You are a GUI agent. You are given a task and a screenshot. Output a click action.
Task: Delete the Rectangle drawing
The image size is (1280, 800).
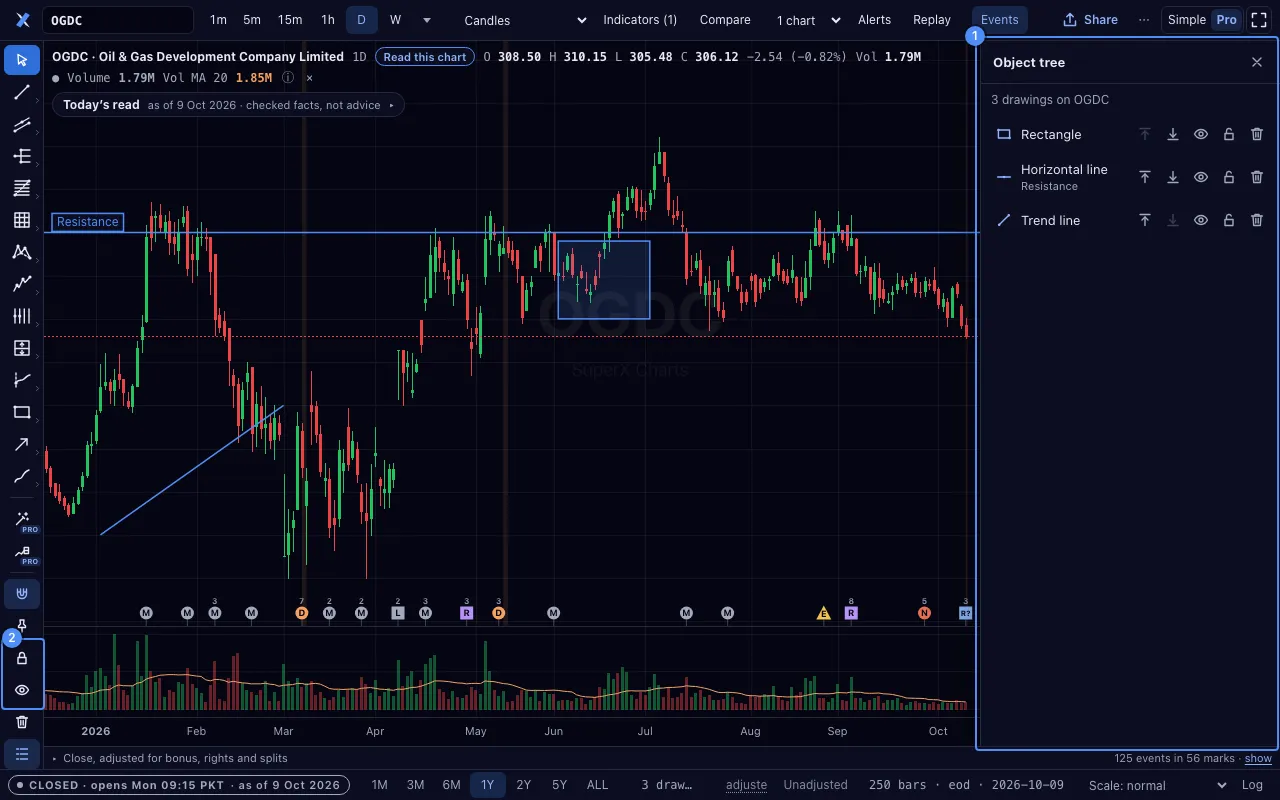pos(1257,134)
